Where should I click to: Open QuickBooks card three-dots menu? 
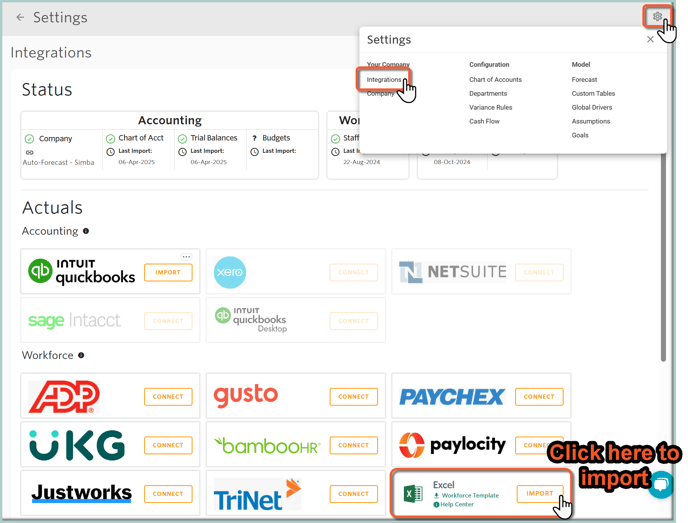click(186, 257)
